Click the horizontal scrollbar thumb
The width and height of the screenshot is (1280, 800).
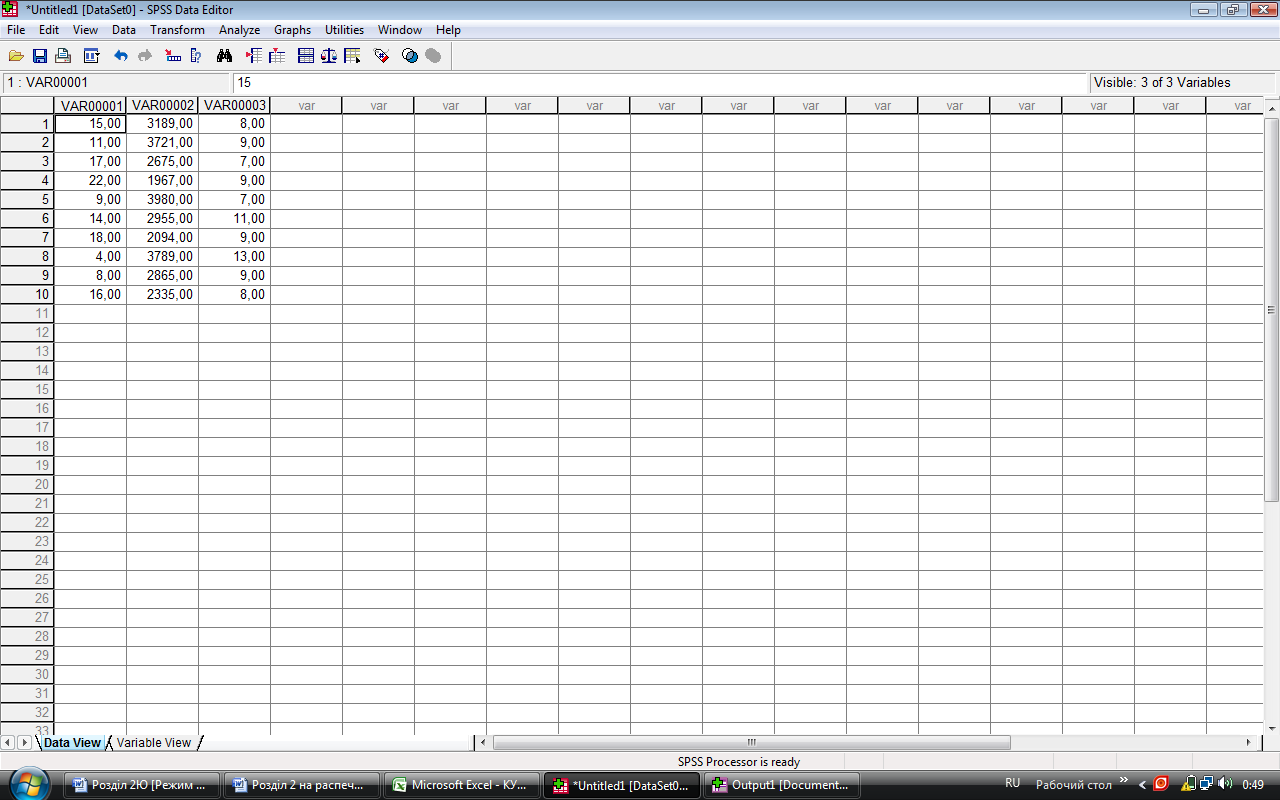tap(752, 742)
